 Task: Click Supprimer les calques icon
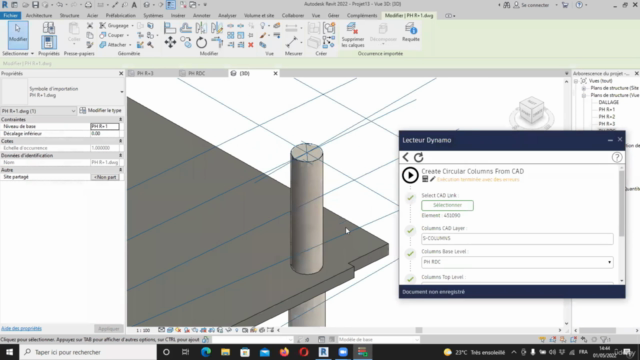coord(352,29)
